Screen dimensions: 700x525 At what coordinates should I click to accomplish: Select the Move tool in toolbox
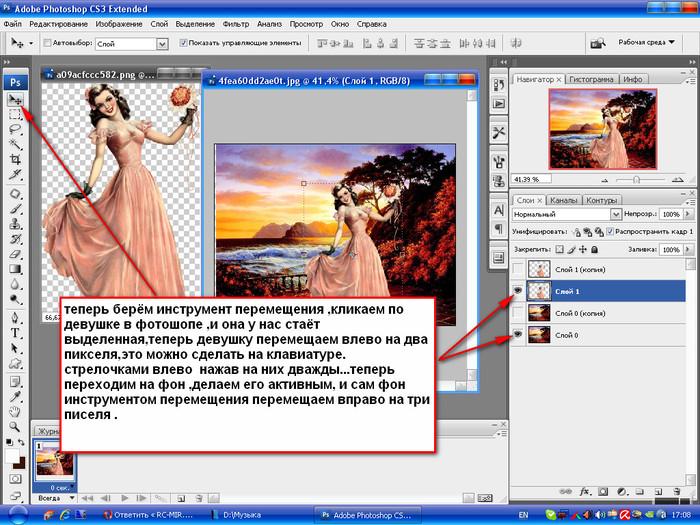coord(16,99)
